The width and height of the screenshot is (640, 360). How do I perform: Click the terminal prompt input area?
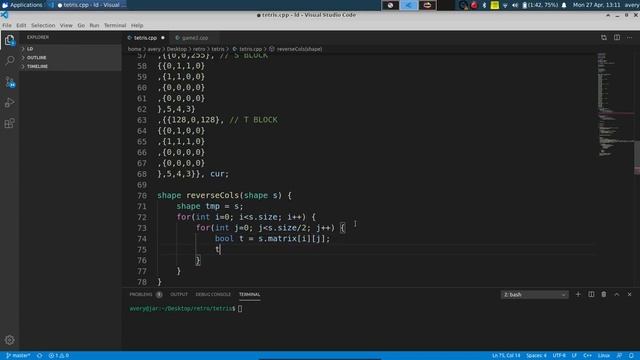coord(240,309)
